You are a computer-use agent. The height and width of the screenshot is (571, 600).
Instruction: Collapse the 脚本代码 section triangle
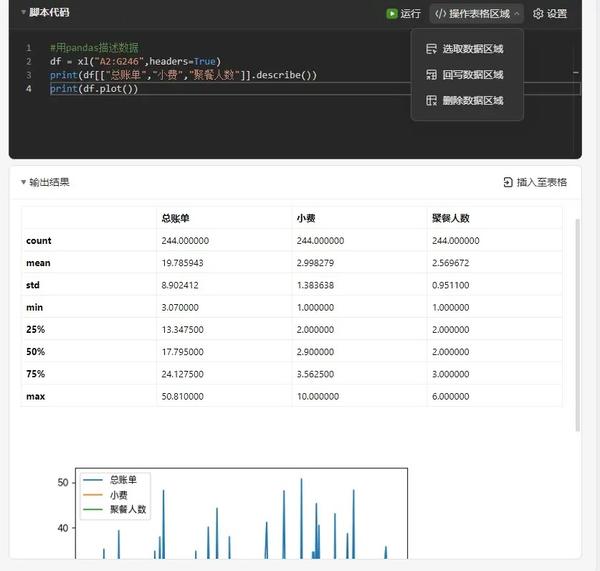click(23, 12)
